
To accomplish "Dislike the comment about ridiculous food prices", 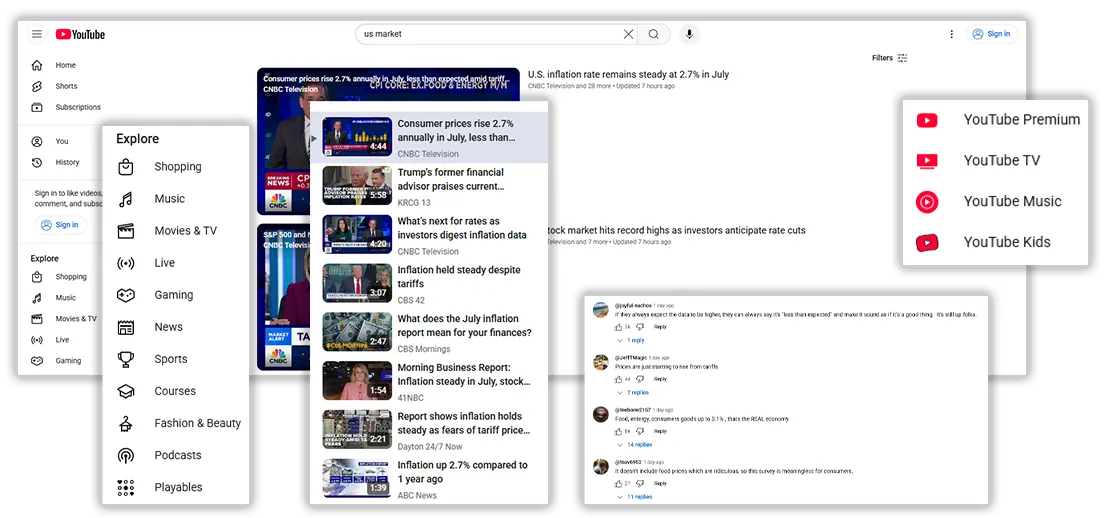I will point(639,483).
